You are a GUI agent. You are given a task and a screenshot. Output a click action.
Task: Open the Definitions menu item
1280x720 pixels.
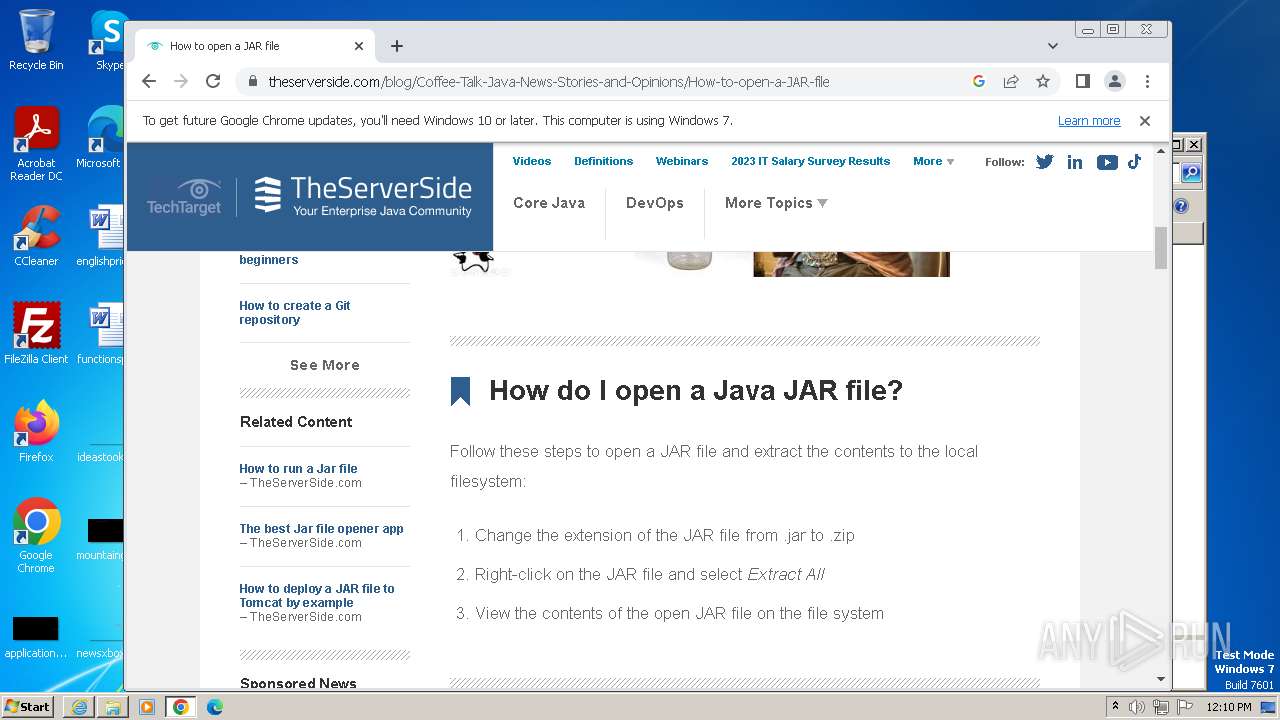603,161
